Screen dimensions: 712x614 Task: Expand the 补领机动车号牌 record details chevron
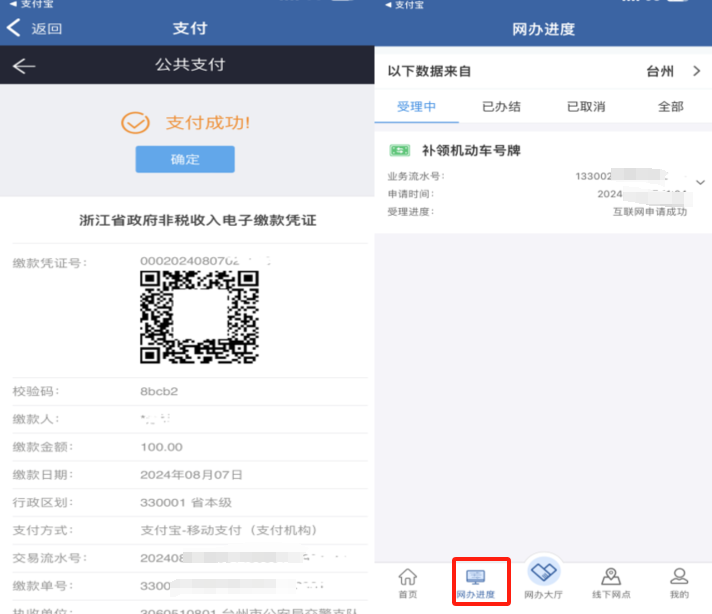(x=700, y=182)
